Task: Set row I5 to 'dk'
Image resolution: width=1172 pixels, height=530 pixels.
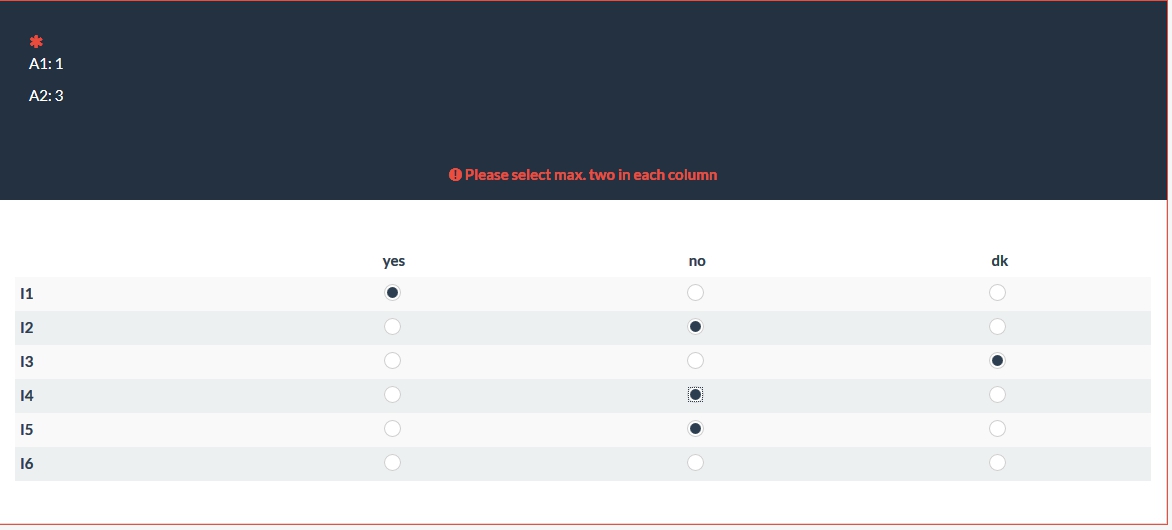Action: (997, 429)
